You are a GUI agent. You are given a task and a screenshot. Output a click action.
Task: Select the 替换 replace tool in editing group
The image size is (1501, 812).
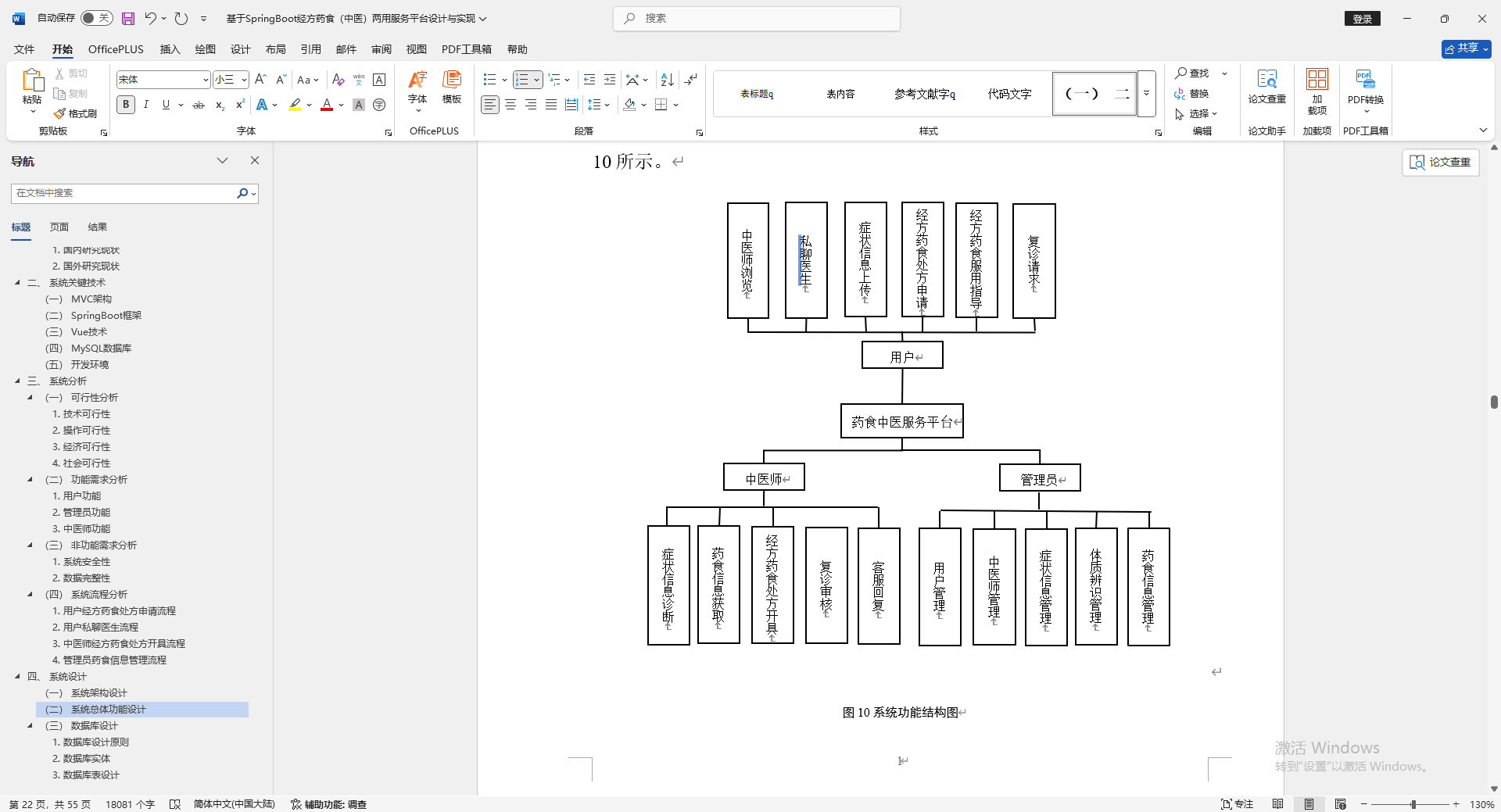point(1198,94)
